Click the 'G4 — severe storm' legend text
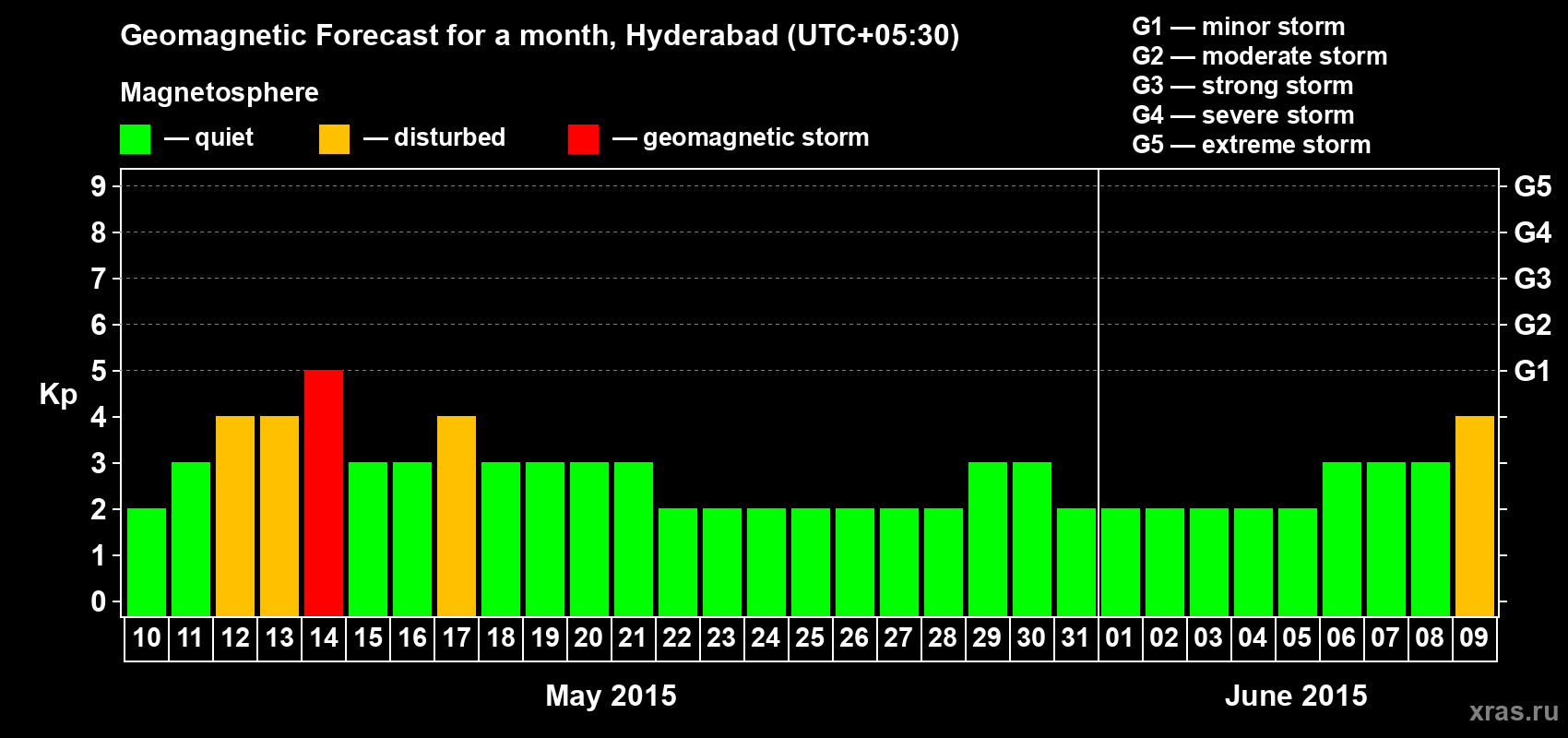 (1243, 115)
